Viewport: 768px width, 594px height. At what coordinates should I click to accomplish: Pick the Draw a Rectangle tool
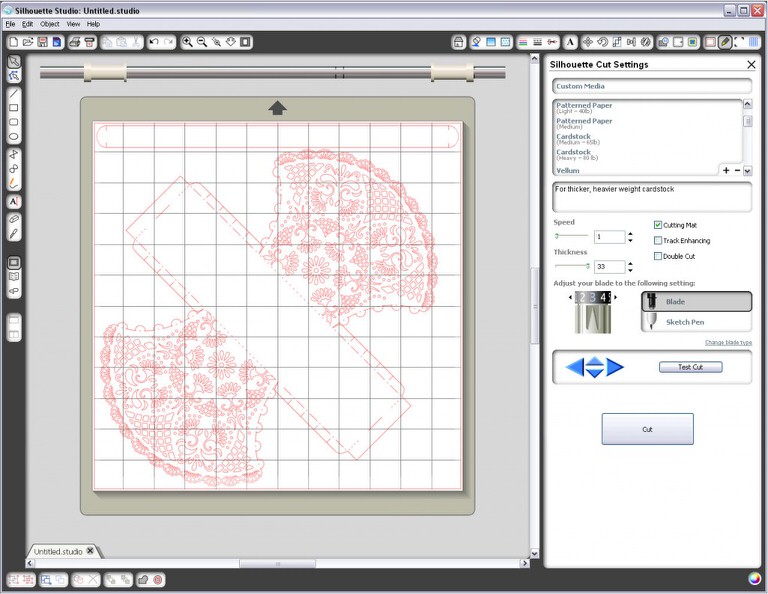[14, 108]
